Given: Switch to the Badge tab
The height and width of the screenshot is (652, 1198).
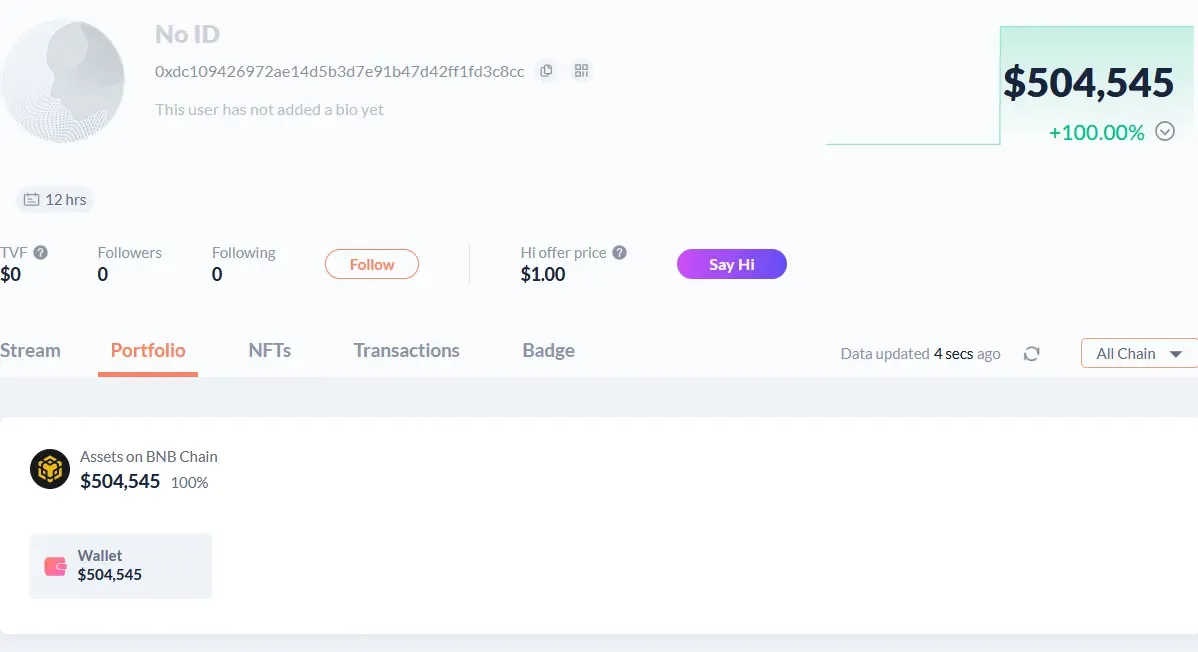Looking at the screenshot, I should point(548,350).
